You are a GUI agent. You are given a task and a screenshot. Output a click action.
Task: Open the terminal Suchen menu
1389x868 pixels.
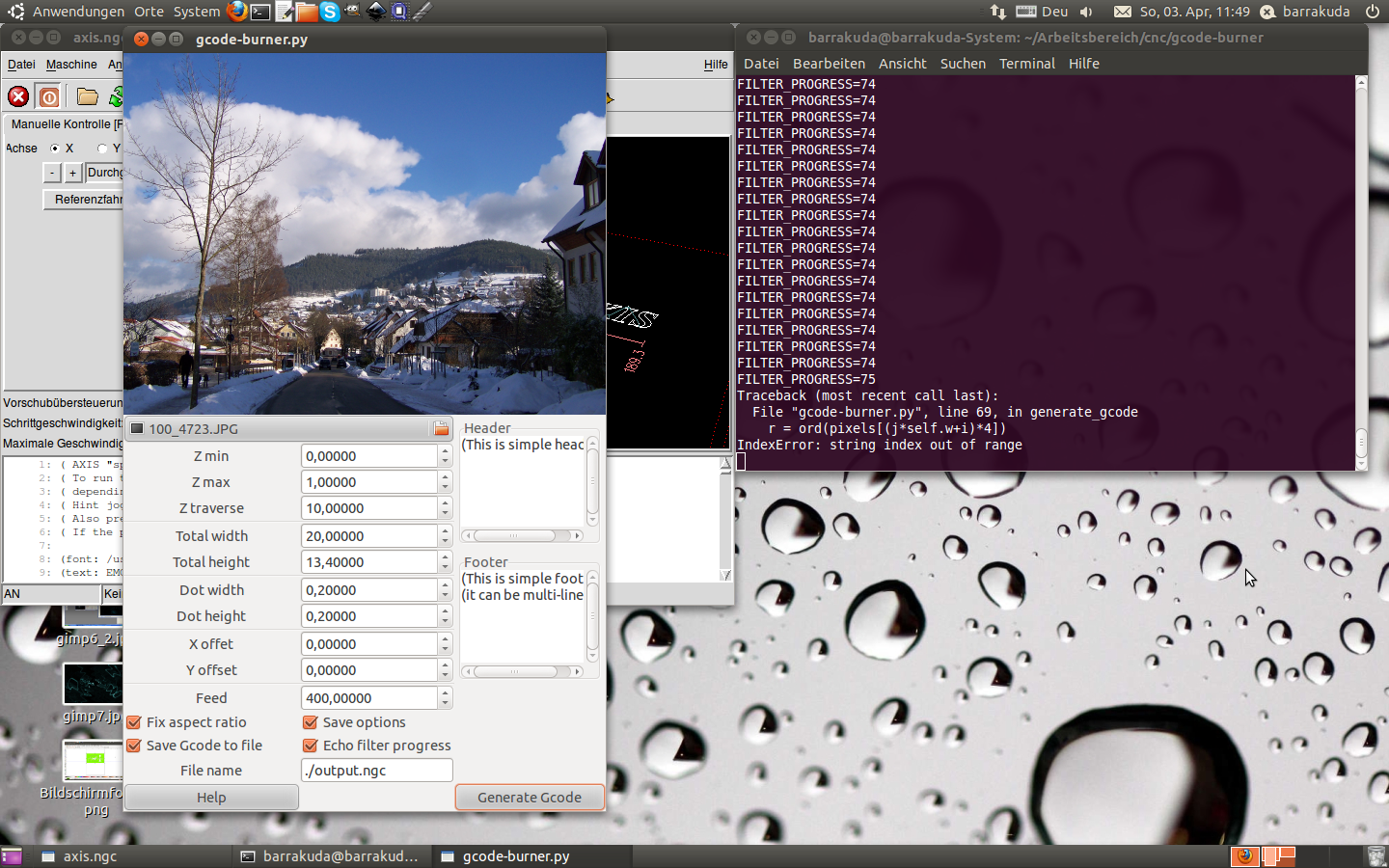pos(963,64)
